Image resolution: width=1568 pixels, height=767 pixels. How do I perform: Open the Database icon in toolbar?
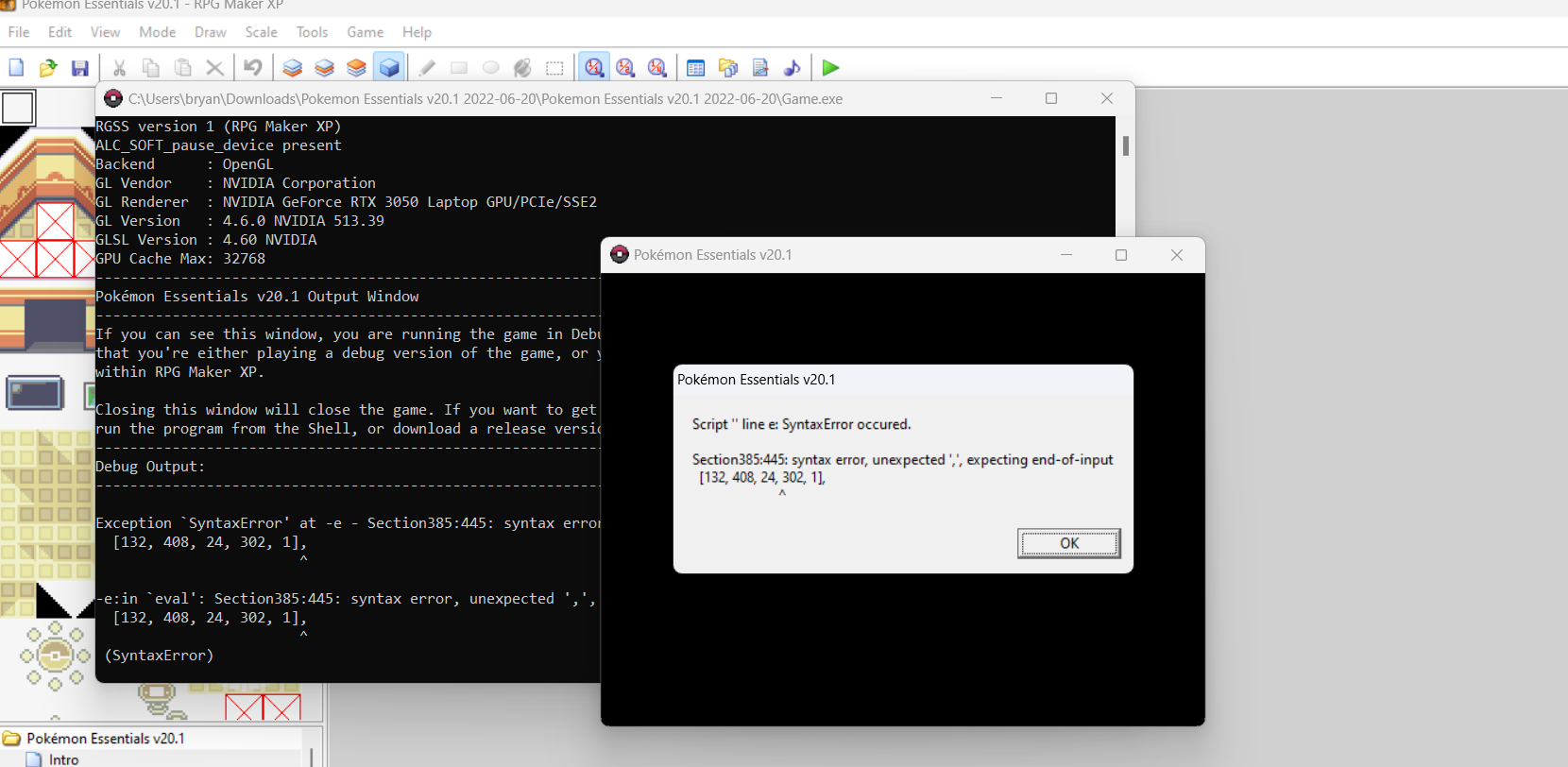click(x=696, y=68)
